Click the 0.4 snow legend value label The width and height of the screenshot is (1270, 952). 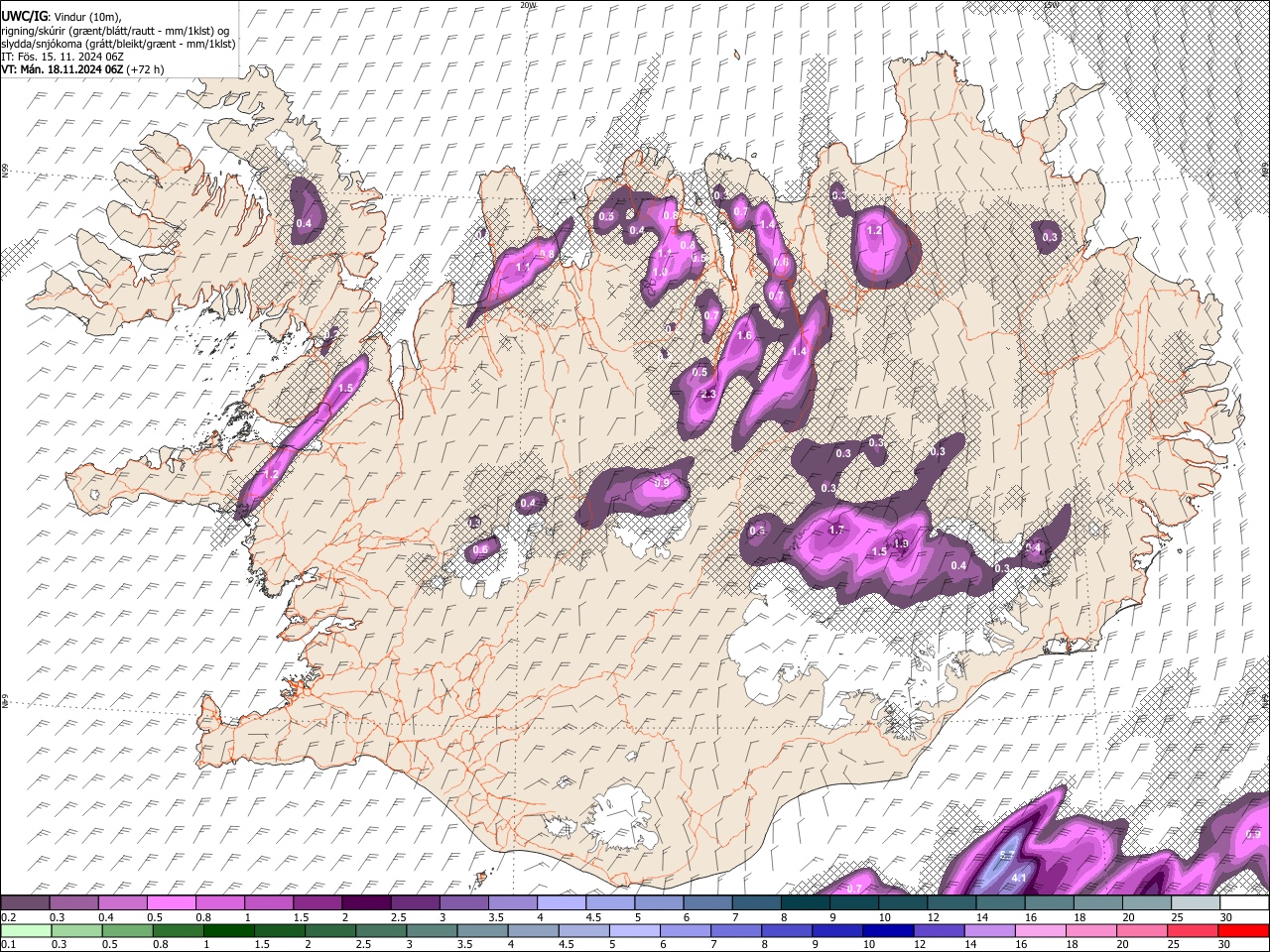point(106,917)
